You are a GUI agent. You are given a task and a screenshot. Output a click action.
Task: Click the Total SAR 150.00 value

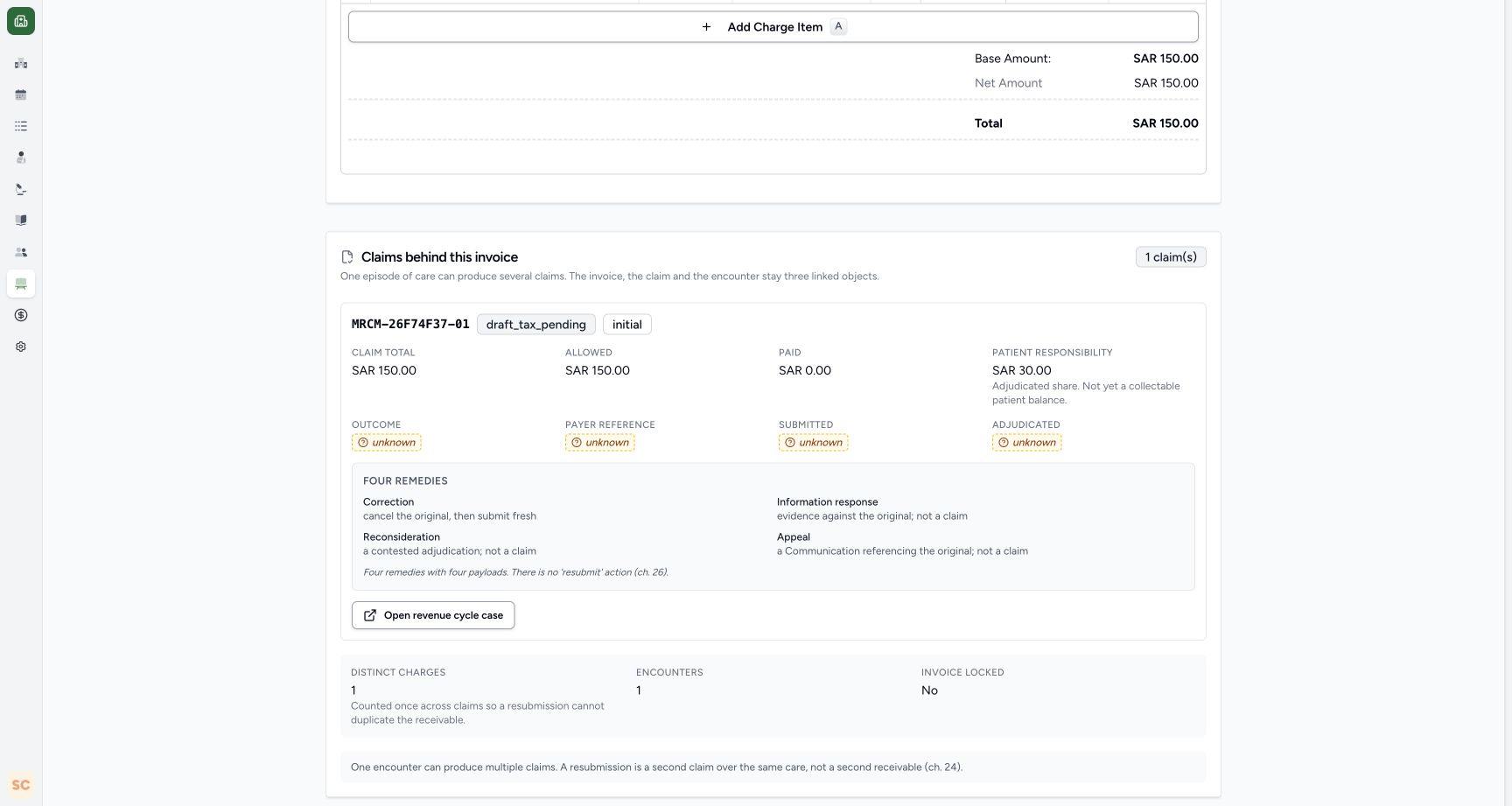click(1165, 123)
